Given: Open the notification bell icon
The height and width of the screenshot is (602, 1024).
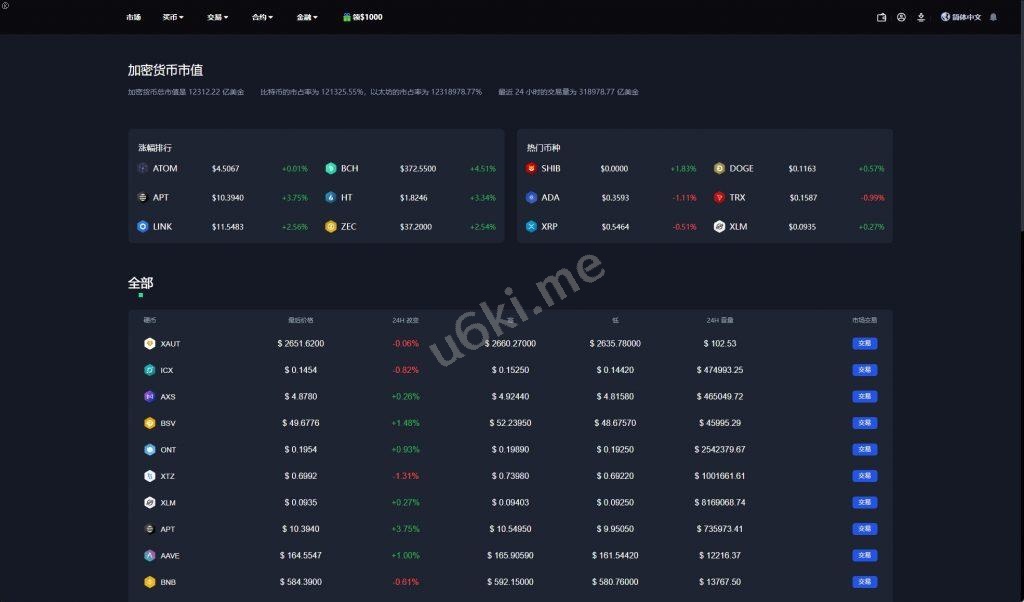Looking at the screenshot, I should coord(993,17).
